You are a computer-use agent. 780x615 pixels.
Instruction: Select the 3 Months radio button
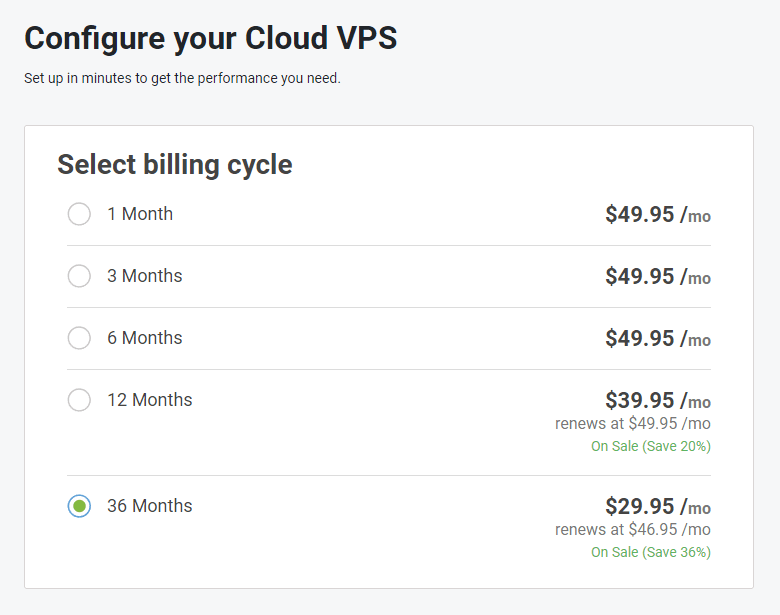point(79,276)
